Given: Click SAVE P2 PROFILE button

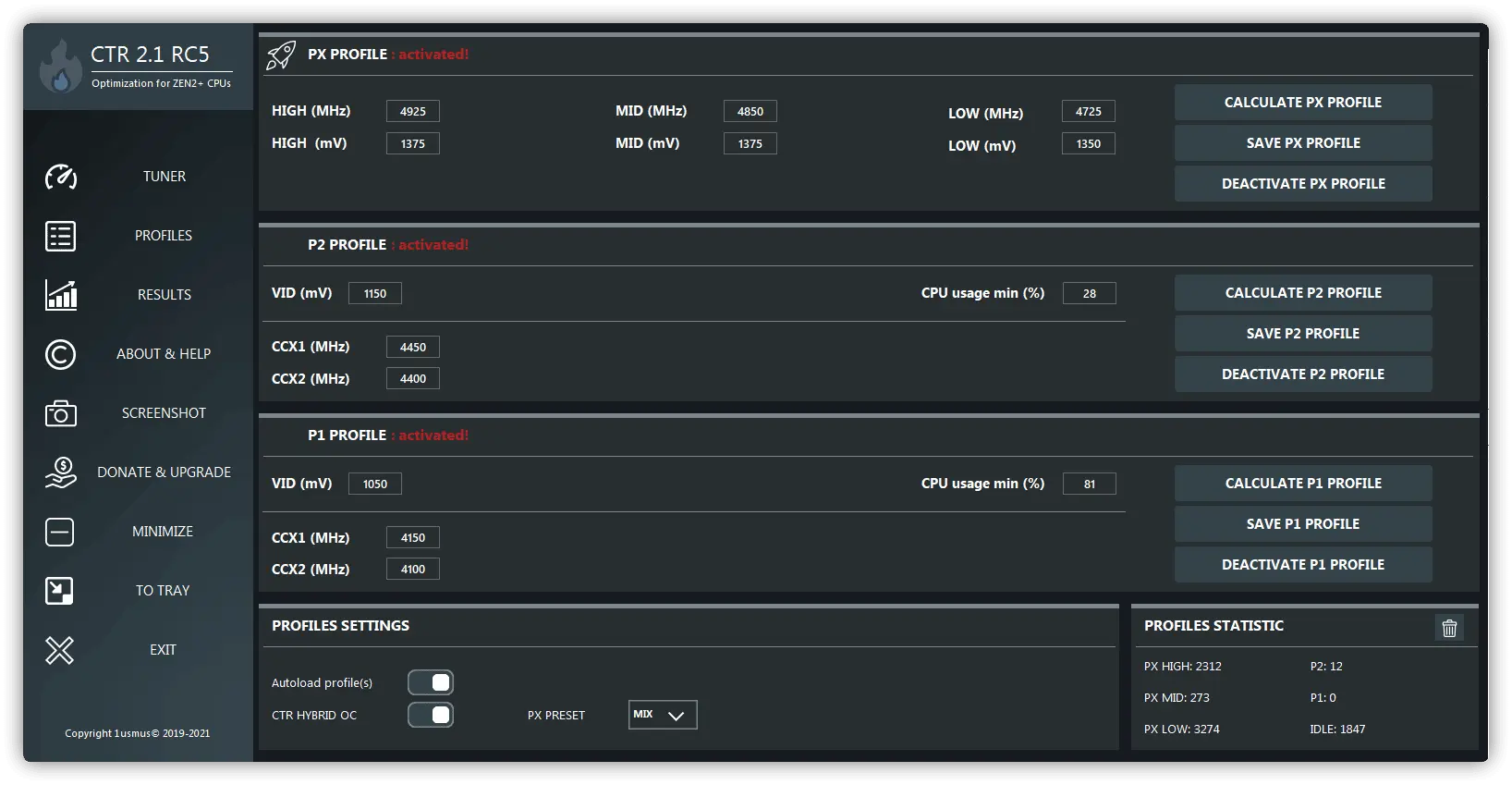Looking at the screenshot, I should (1303, 334).
